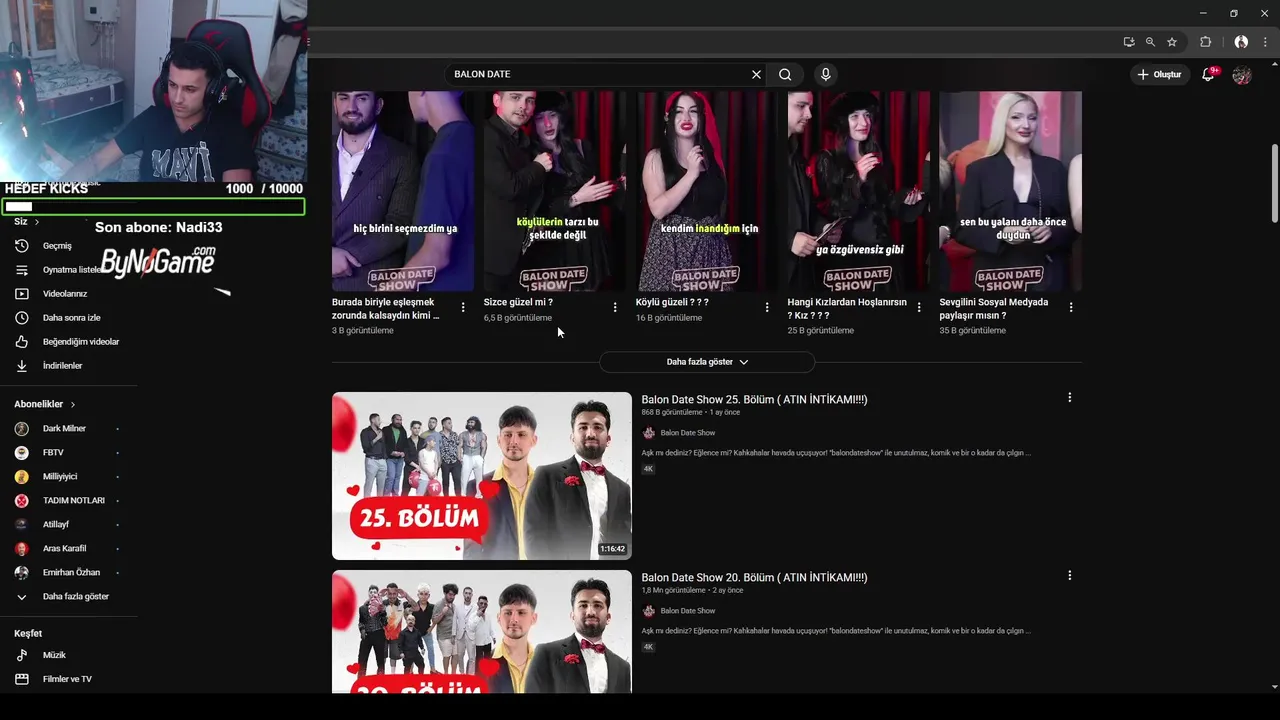This screenshot has width=1280, height=720.
Task: Click Balon Date Show avatar under 25. Bölüm
Action: click(648, 433)
